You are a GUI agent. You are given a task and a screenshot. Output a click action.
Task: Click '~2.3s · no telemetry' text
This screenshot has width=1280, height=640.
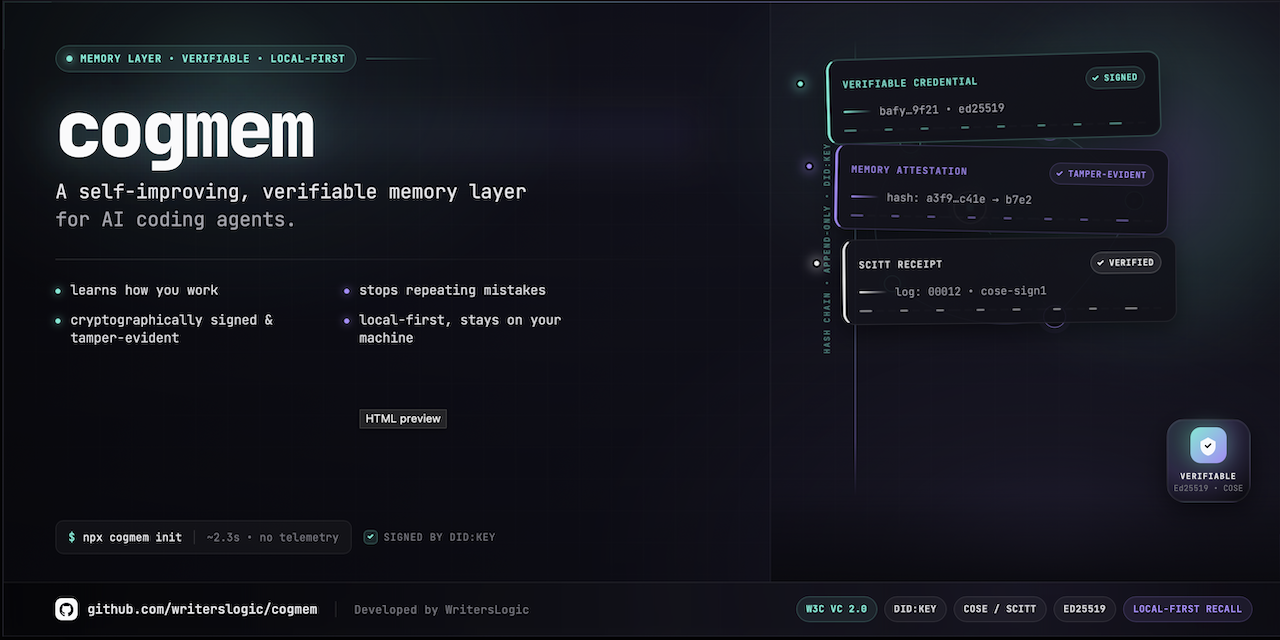(272, 537)
